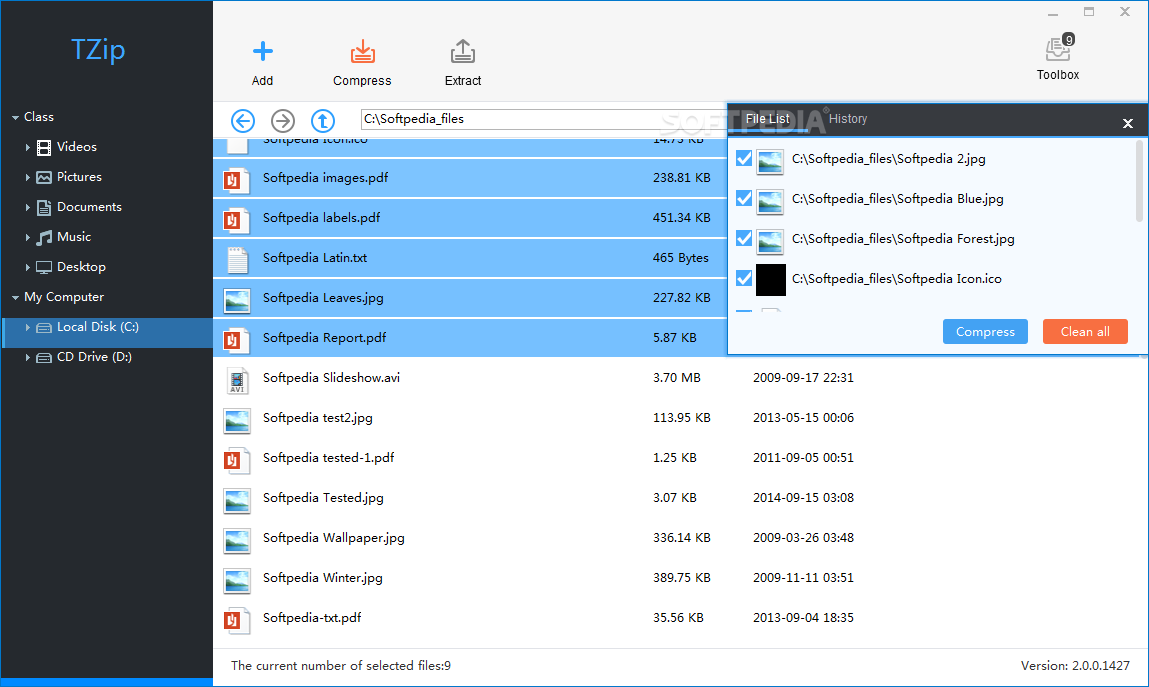
Task: Click the Clean all button
Action: click(1085, 332)
